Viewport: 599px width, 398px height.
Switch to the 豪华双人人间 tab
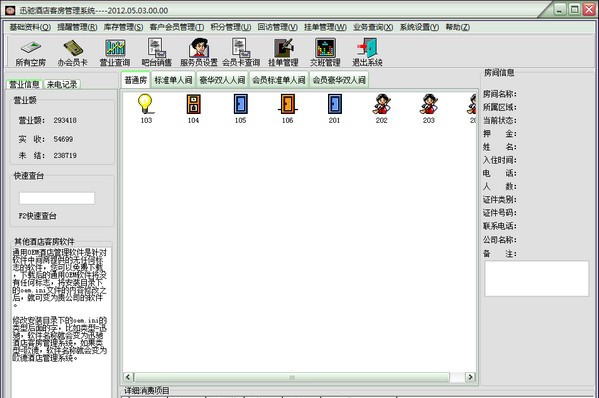(x=222, y=80)
